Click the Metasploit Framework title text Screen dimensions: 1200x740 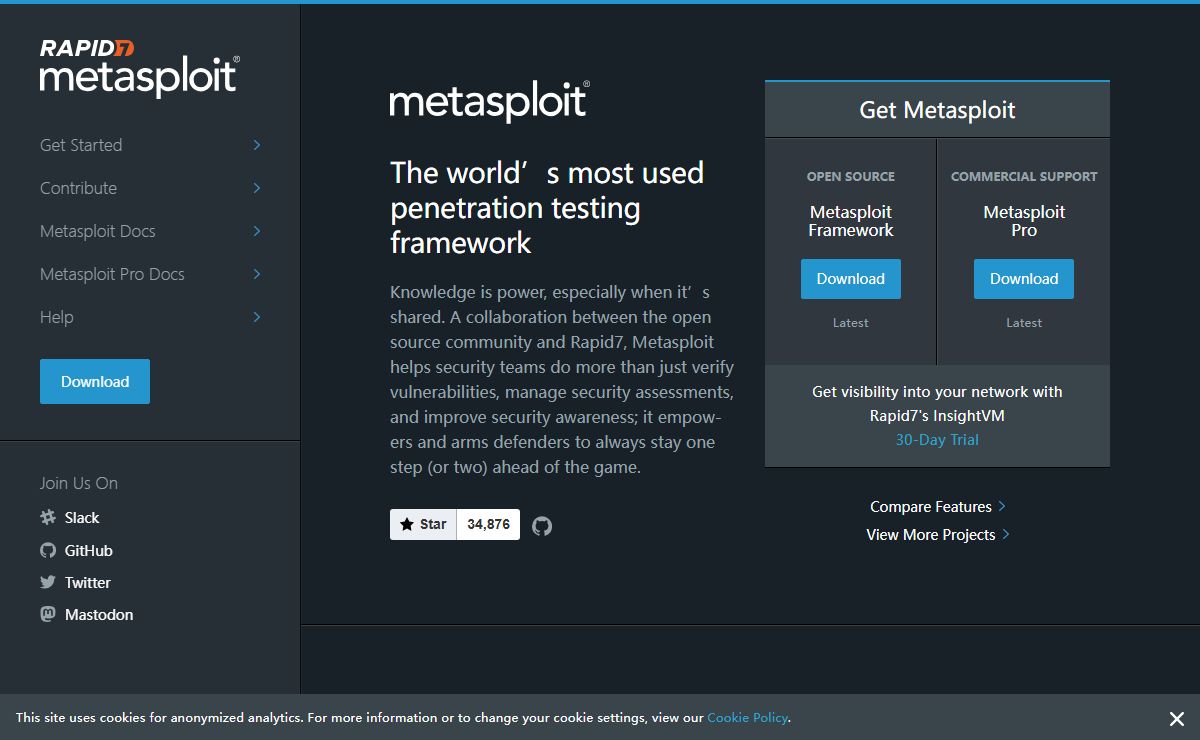click(851, 221)
